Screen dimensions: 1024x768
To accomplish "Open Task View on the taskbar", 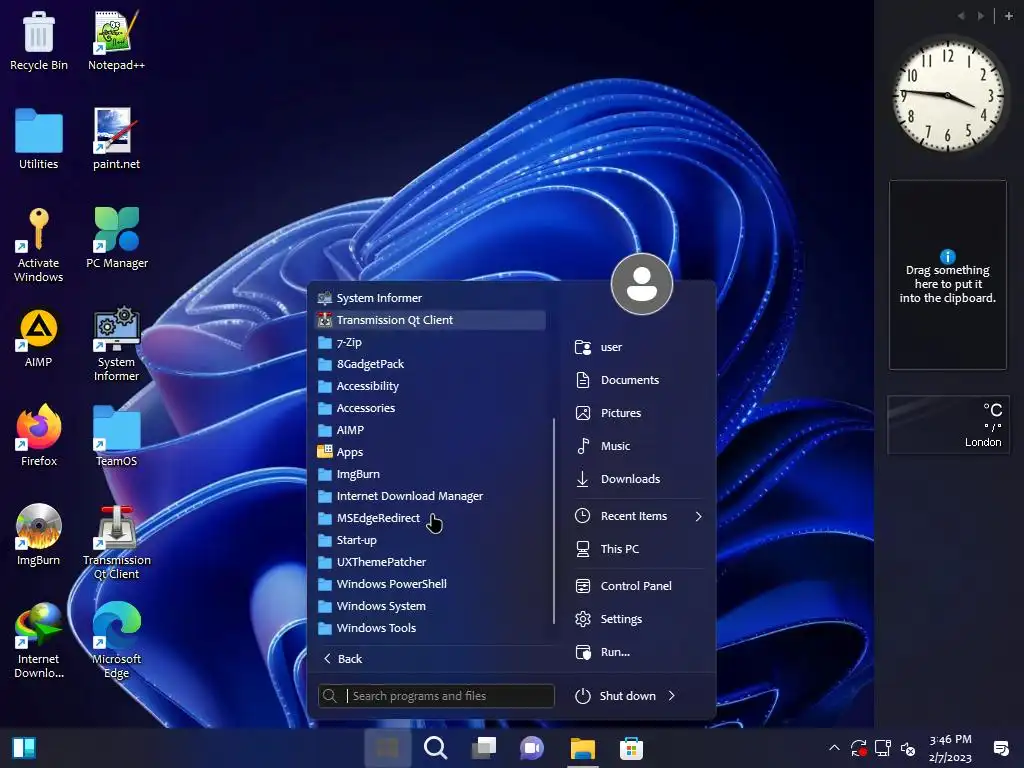I will [484, 748].
